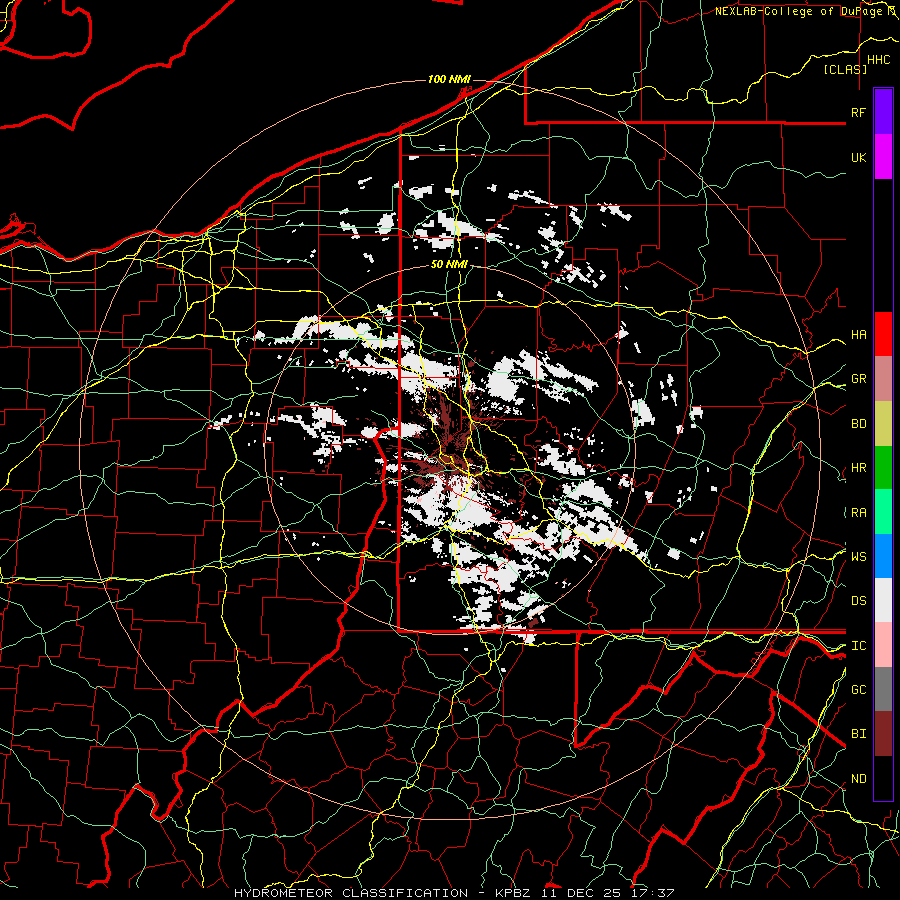Click the blue WS wet snow swatch
900x900 pixels.
(883, 556)
